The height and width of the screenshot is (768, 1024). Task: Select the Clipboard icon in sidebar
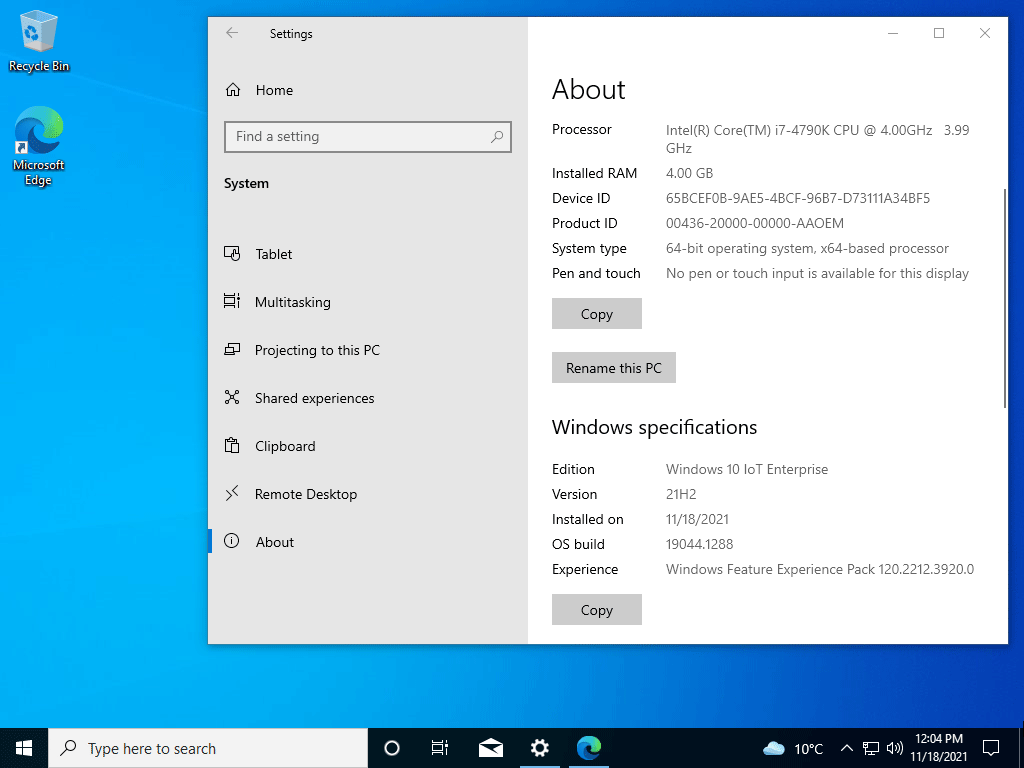232,446
